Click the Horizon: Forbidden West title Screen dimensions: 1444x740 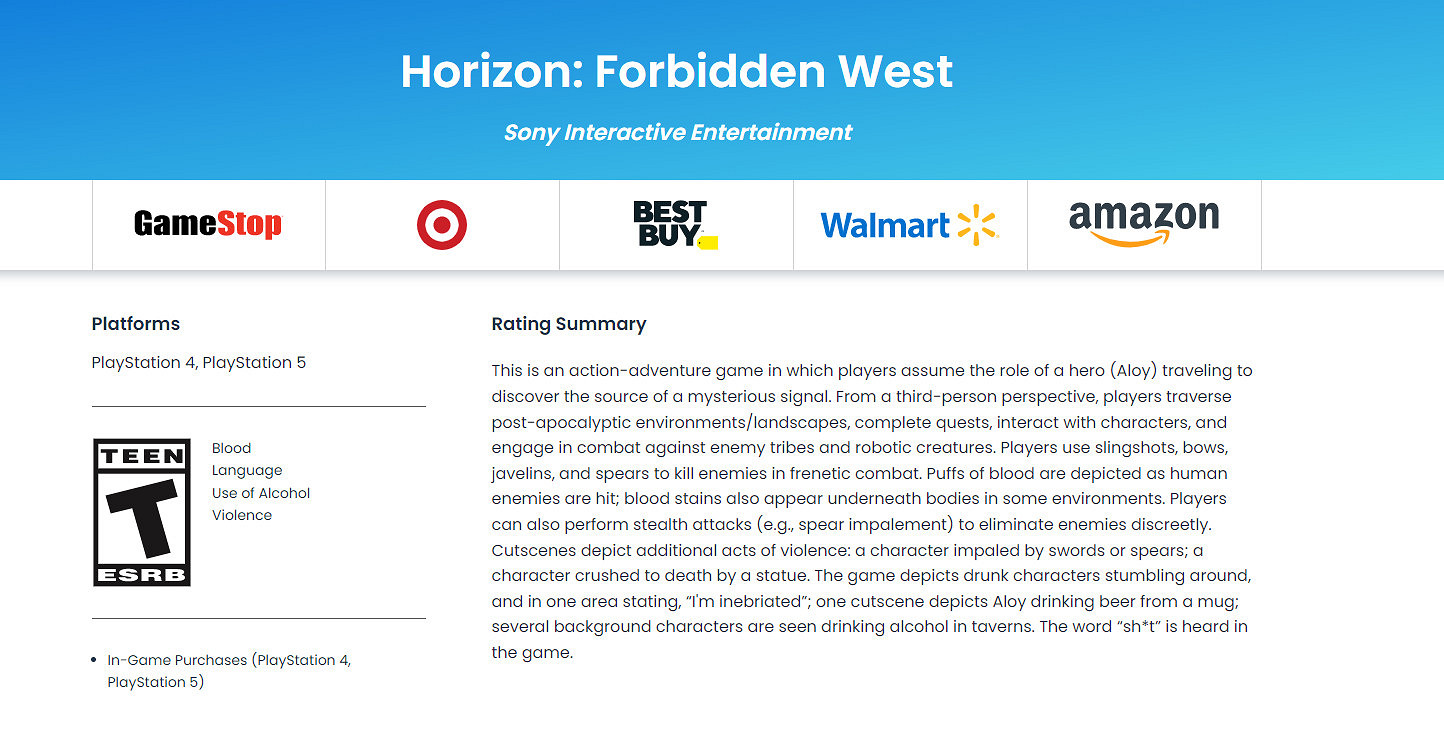coord(677,72)
